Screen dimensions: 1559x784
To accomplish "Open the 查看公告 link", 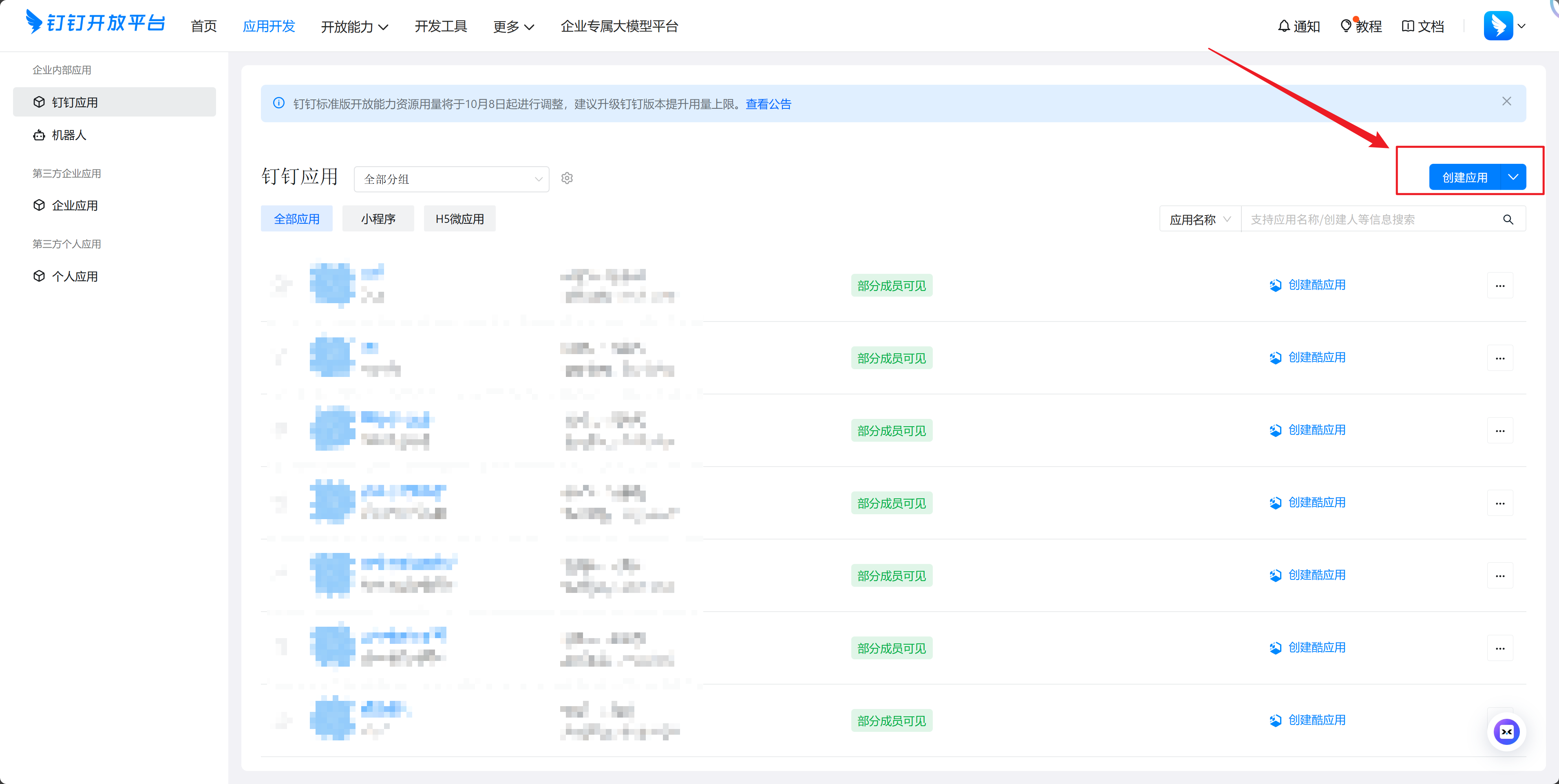I will 768,104.
